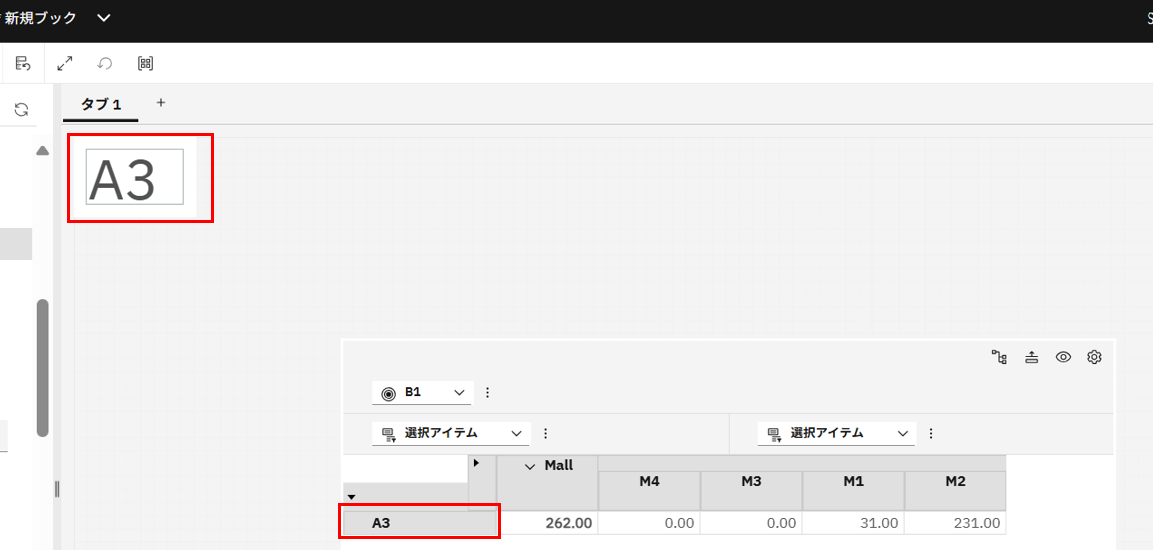1153x550 pixels.
Task: Open the gear settings icon in the cube view
Action: coord(1094,357)
